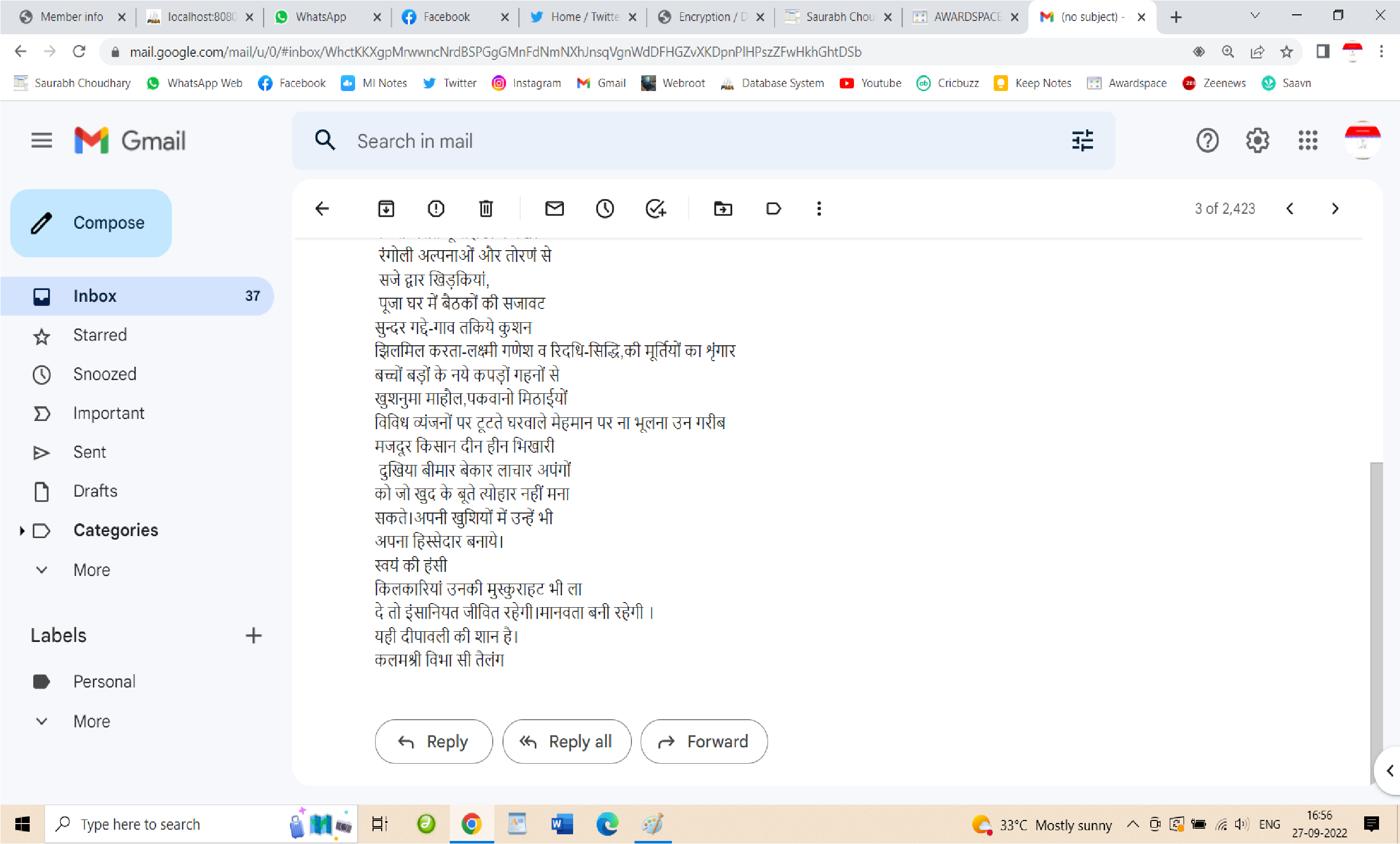Archive the open email
This screenshot has width=1400, height=844.
click(x=386, y=209)
